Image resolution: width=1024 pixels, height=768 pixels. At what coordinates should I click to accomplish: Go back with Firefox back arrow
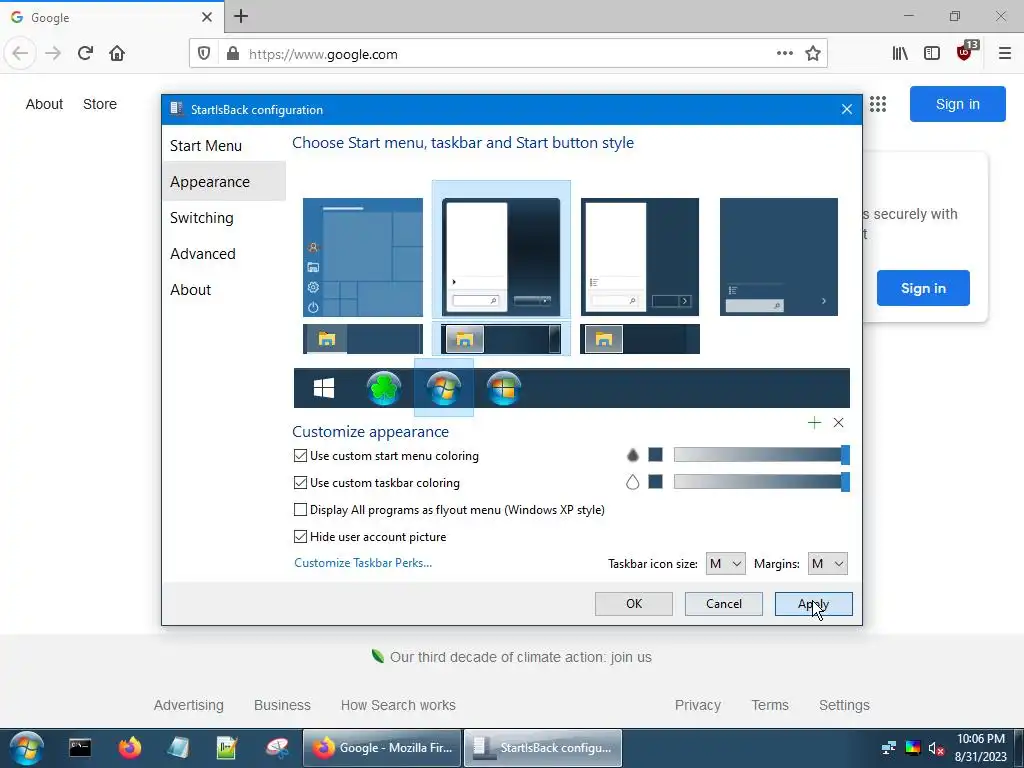[x=20, y=54]
